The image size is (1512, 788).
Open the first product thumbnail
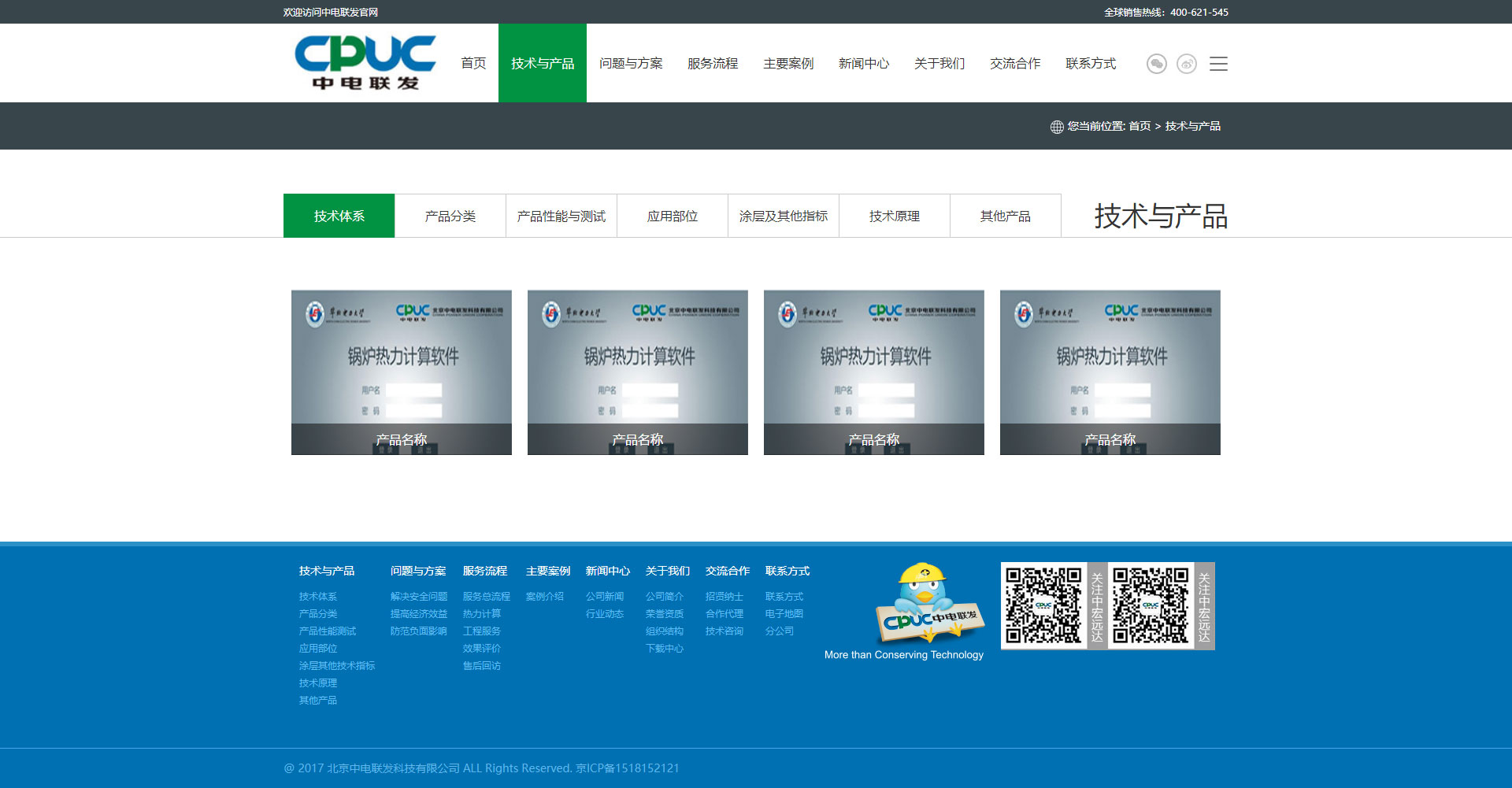coord(402,372)
